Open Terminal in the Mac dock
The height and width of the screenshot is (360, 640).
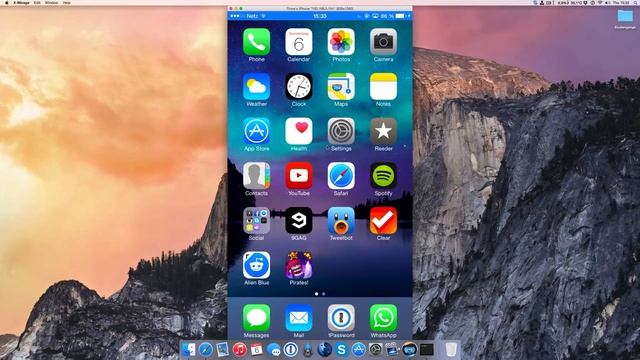[x=427, y=350]
